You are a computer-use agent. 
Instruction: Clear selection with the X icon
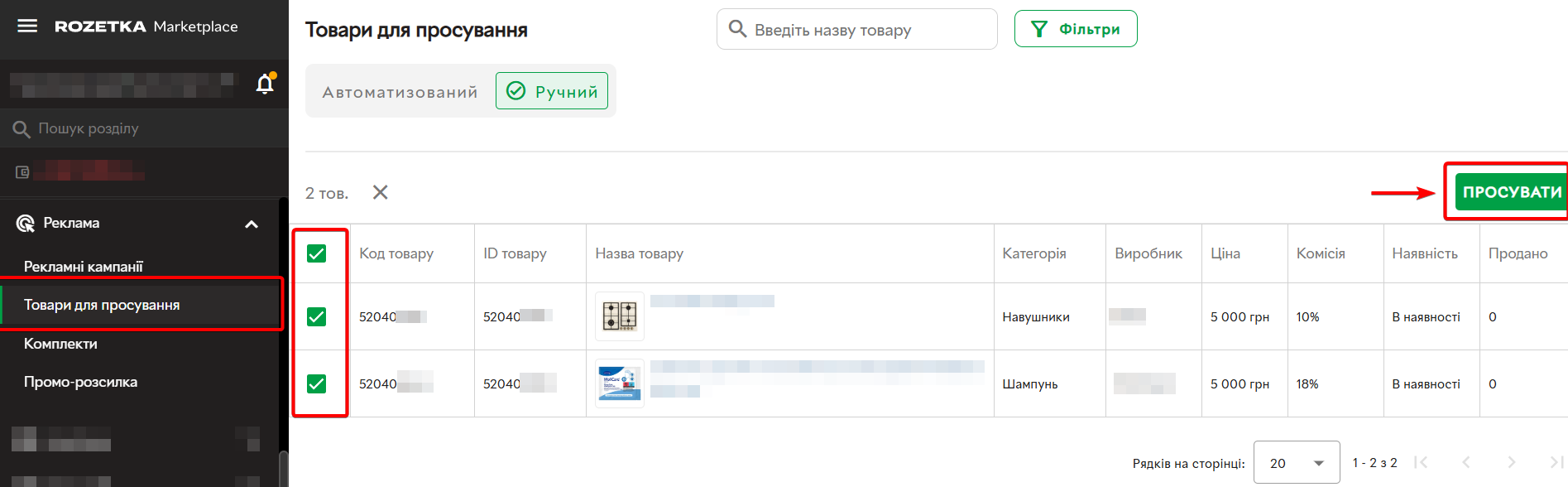click(x=380, y=192)
